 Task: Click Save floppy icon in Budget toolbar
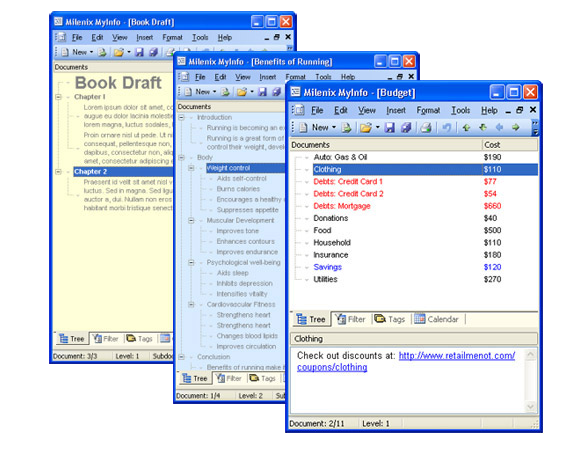390,128
